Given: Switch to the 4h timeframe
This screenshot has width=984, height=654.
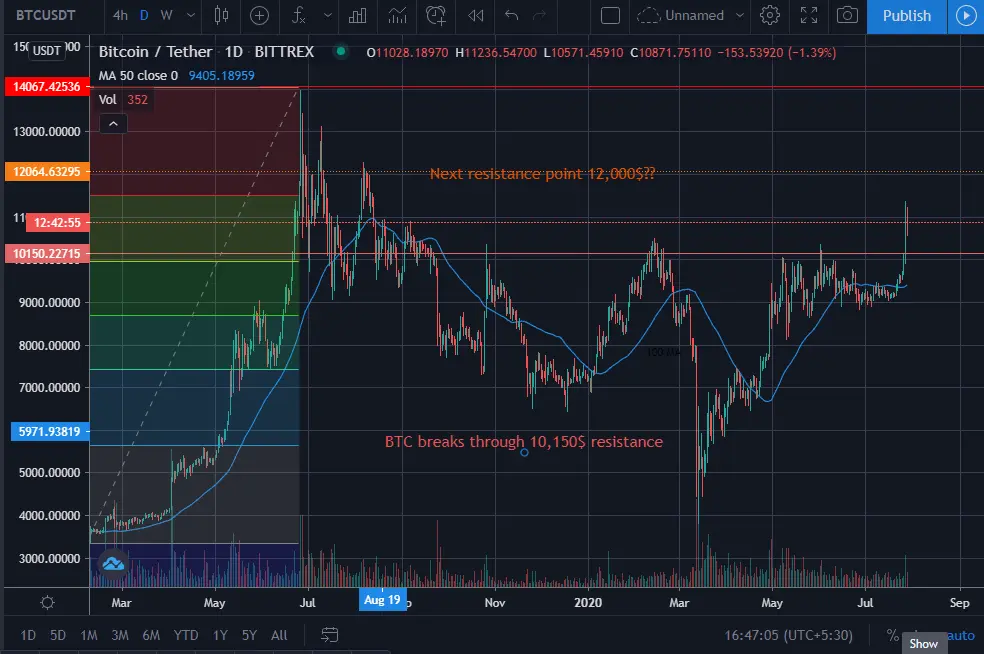Looking at the screenshot, I should (x=120, y=15).
